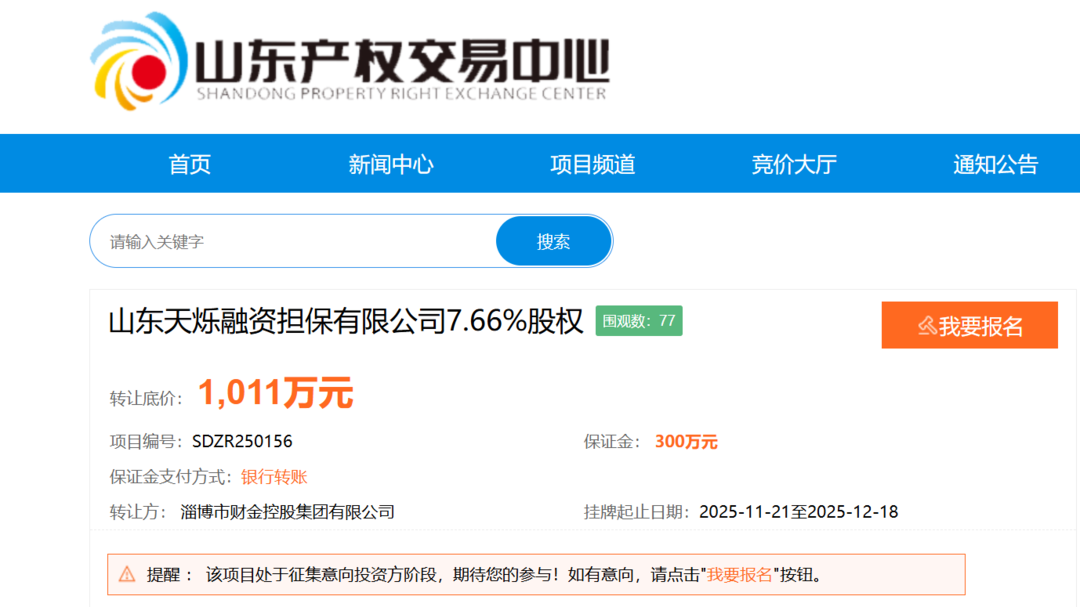Click project number SDZR250156
The image size is (1080, 607).
click(242, 441)
